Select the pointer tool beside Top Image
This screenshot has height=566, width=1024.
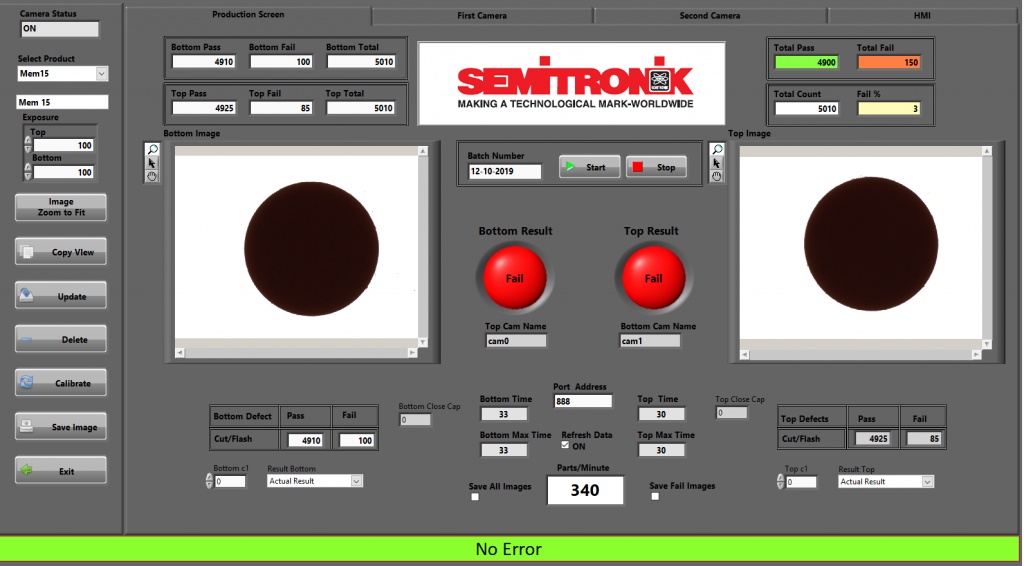click(x=716, y=163)
